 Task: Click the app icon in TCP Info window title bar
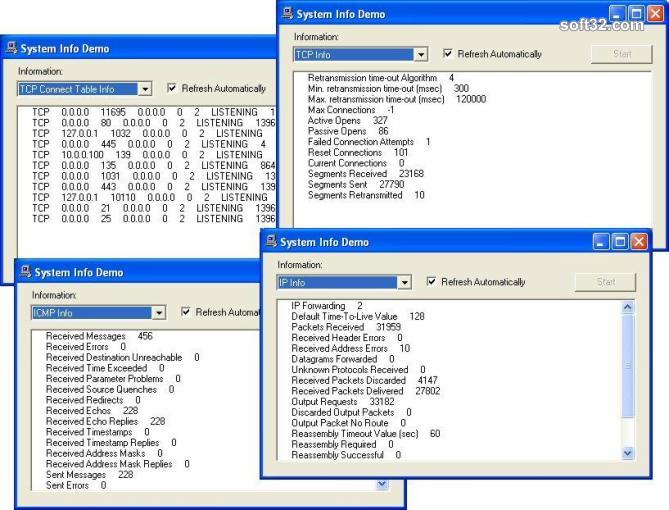click(288, 14)
